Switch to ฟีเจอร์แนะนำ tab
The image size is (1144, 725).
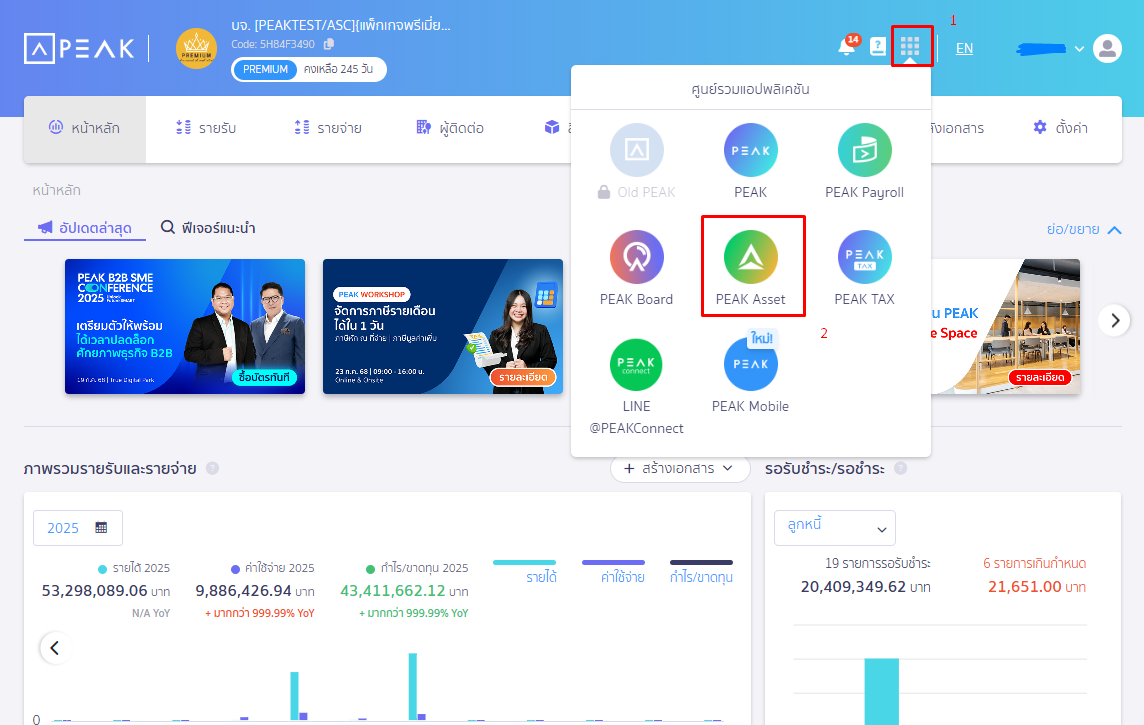(208, 228)
